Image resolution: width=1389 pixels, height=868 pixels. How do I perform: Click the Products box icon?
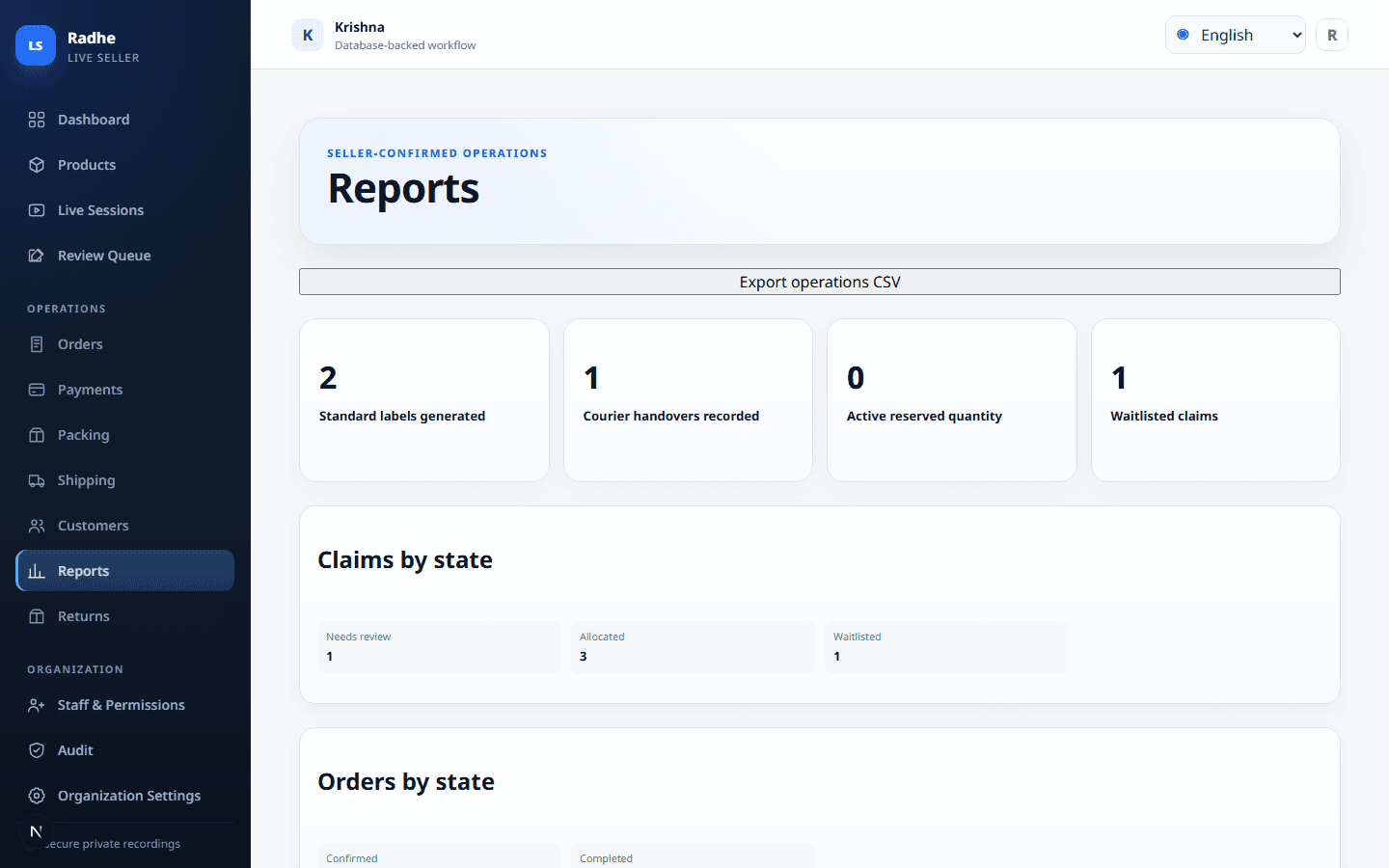point(37,165)
